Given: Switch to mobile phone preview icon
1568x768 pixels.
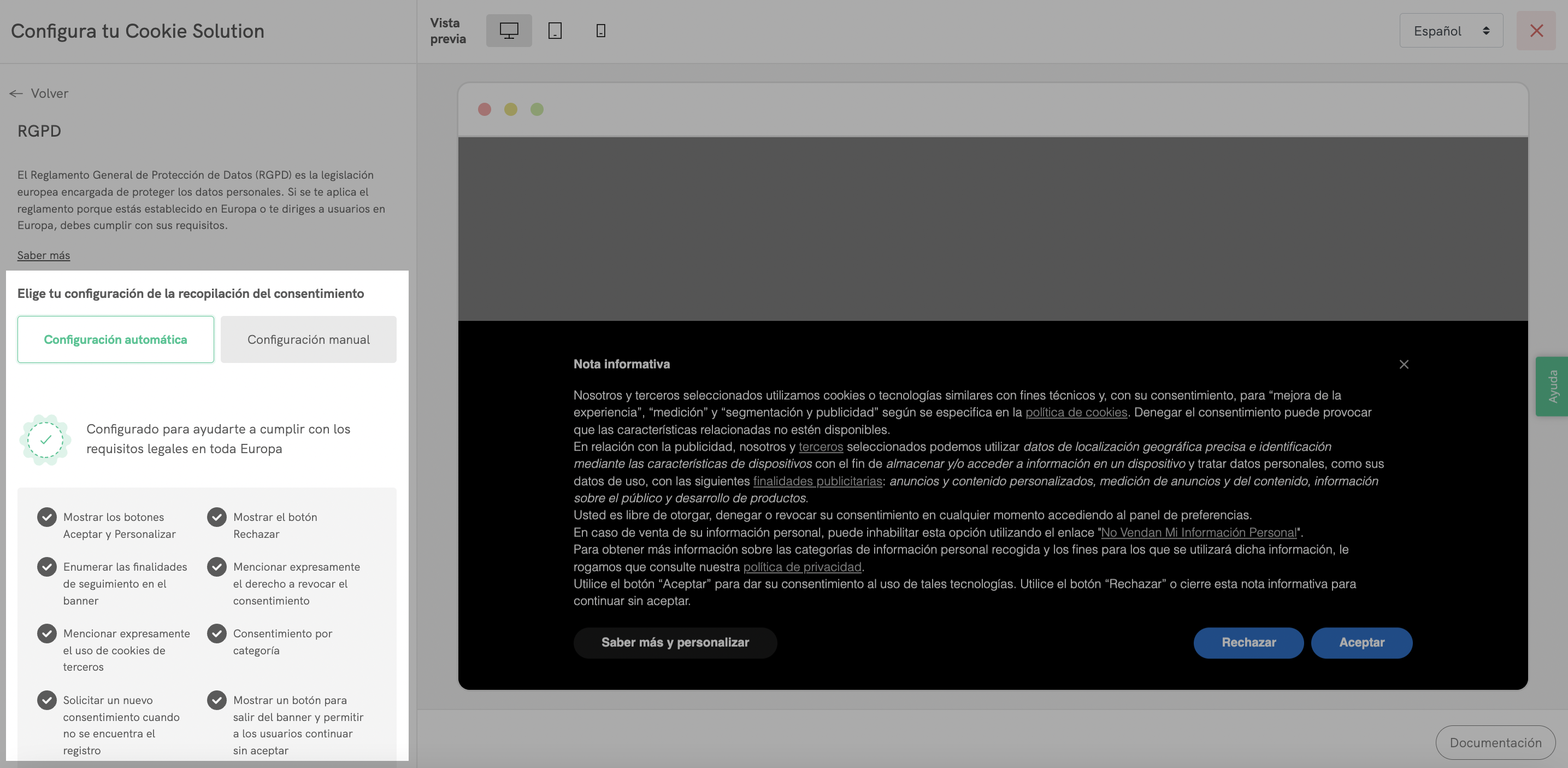Looking at the screenshot, I should coord(600,31).
